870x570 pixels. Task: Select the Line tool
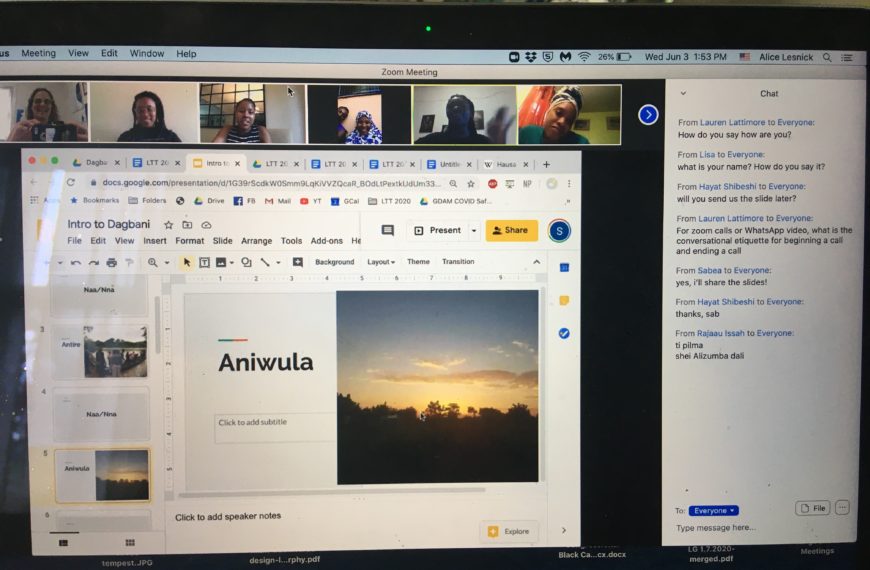coord(265,263)
